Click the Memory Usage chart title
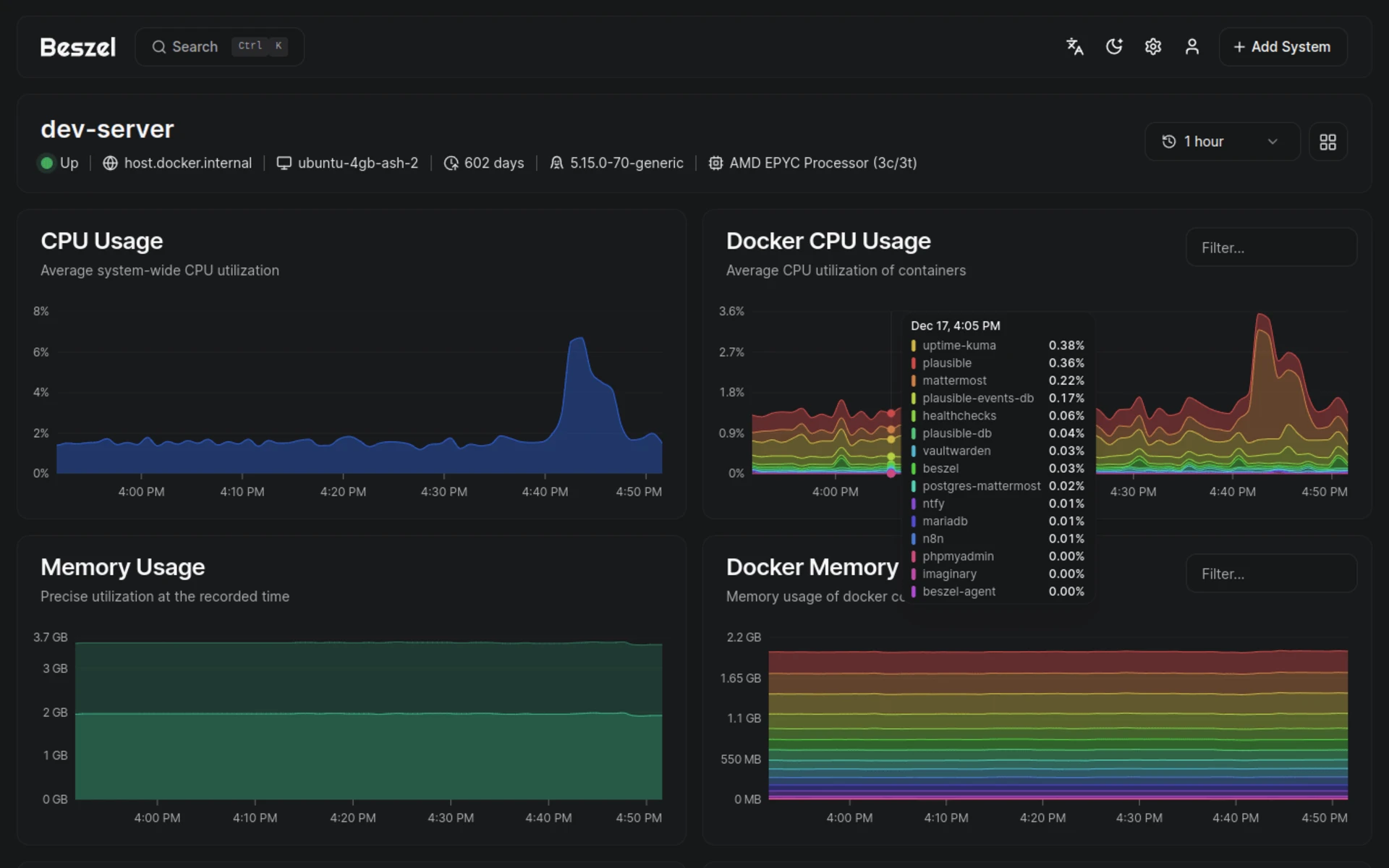 coord(123,567)
